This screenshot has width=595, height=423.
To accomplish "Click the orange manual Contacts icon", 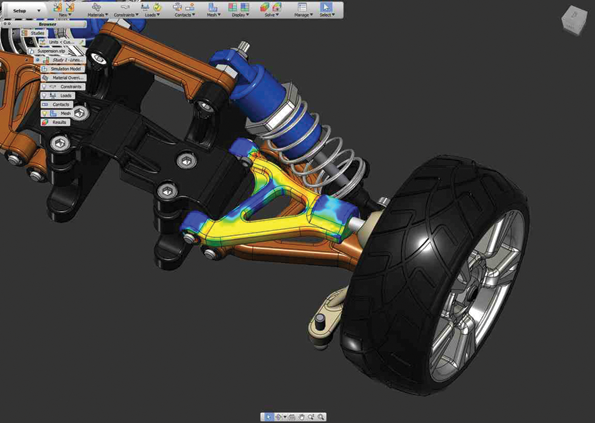I will point(190,7).
